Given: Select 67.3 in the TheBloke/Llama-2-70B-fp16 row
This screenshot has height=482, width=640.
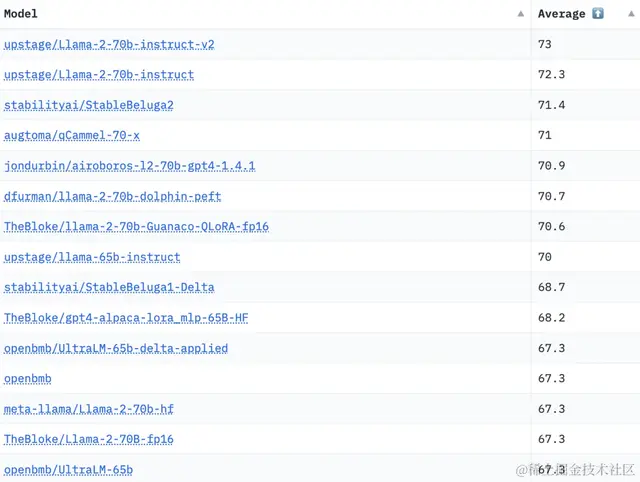Looking at the screenshot, I should coord(551,439).
